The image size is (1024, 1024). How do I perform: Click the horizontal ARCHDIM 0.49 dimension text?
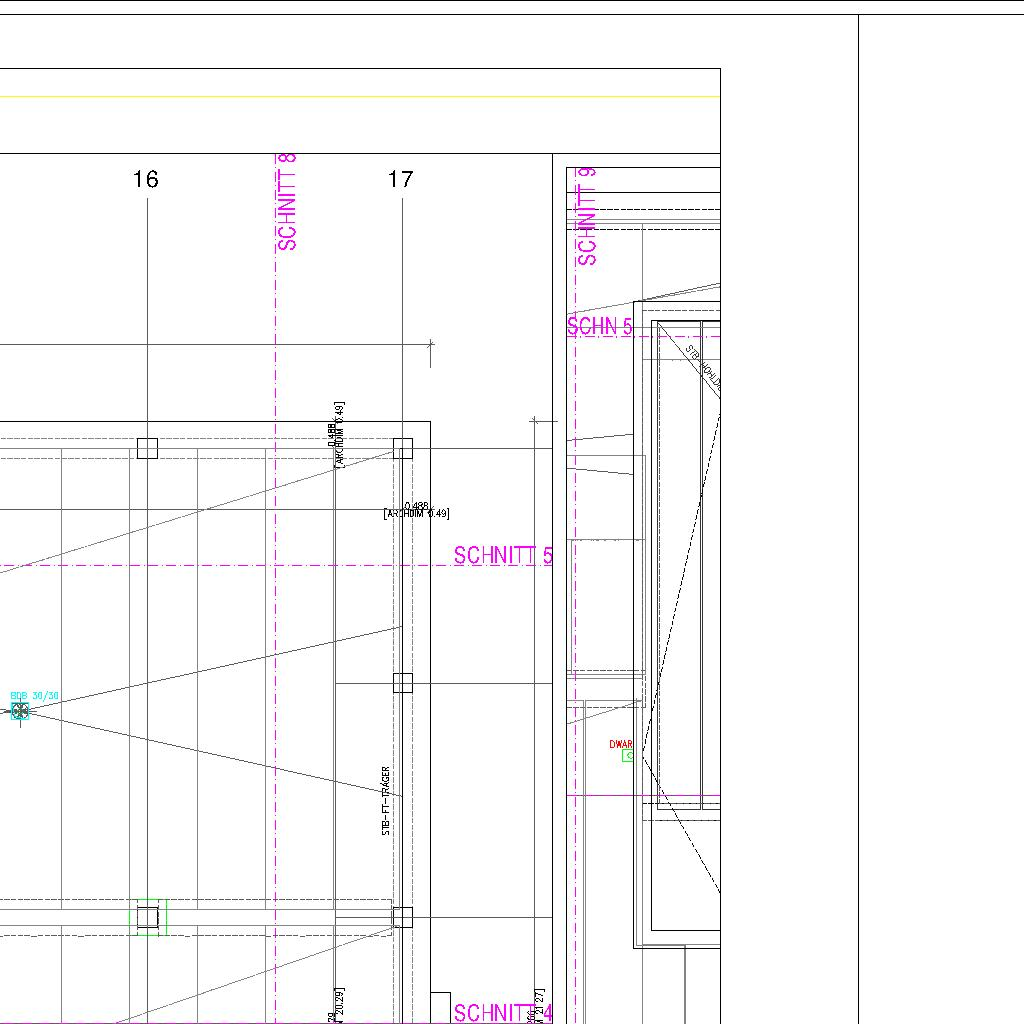tap(416, 511)
